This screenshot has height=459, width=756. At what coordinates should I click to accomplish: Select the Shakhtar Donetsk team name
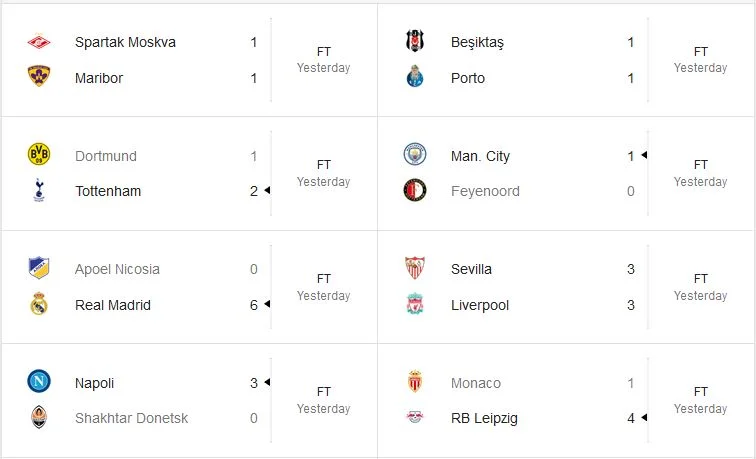131,418
